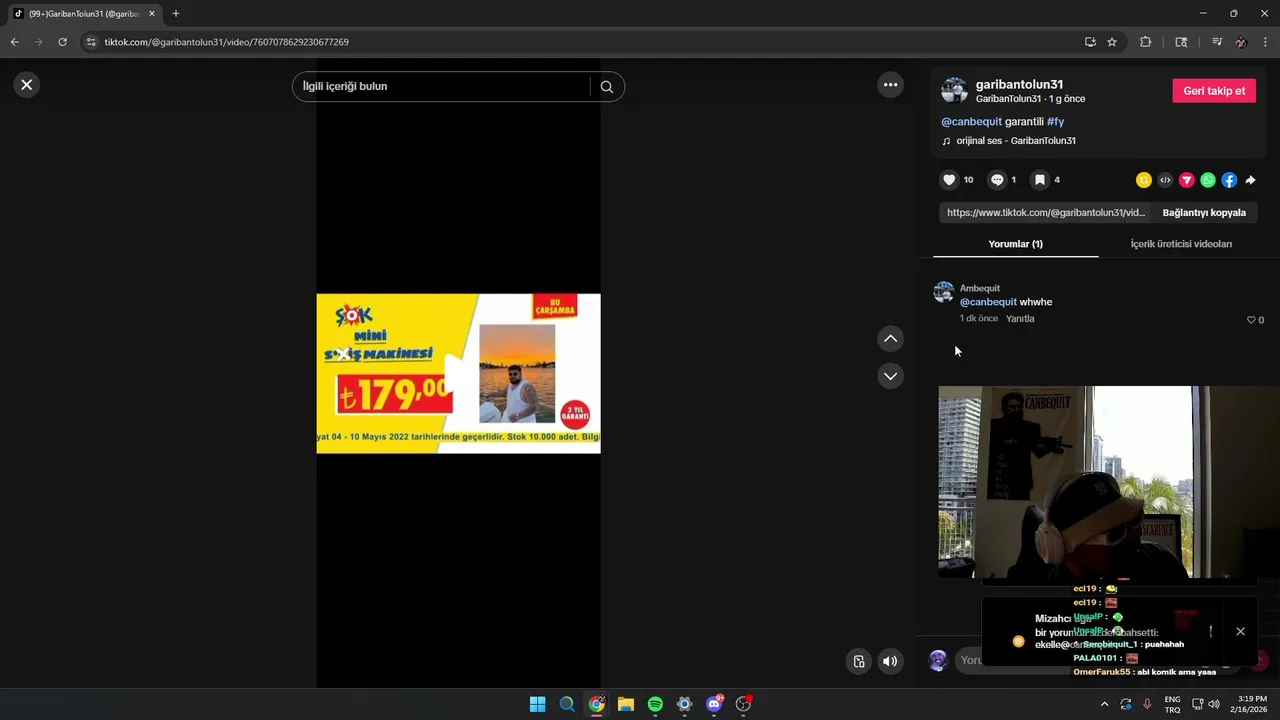Close the GaribanTolun31 browser tab
1280x720 pixels.
(152, 14)
